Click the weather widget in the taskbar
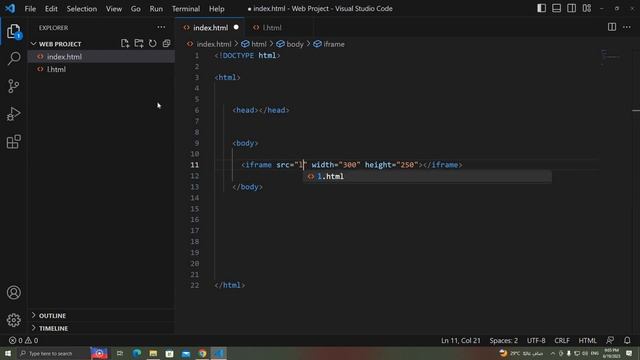 click(520, 353)
